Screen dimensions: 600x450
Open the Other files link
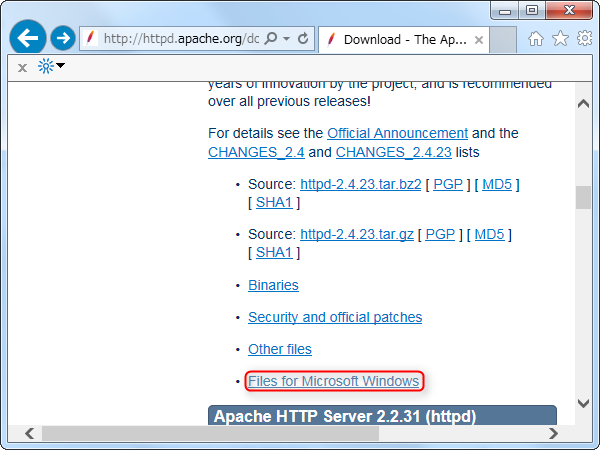click(x=280, y=349)
